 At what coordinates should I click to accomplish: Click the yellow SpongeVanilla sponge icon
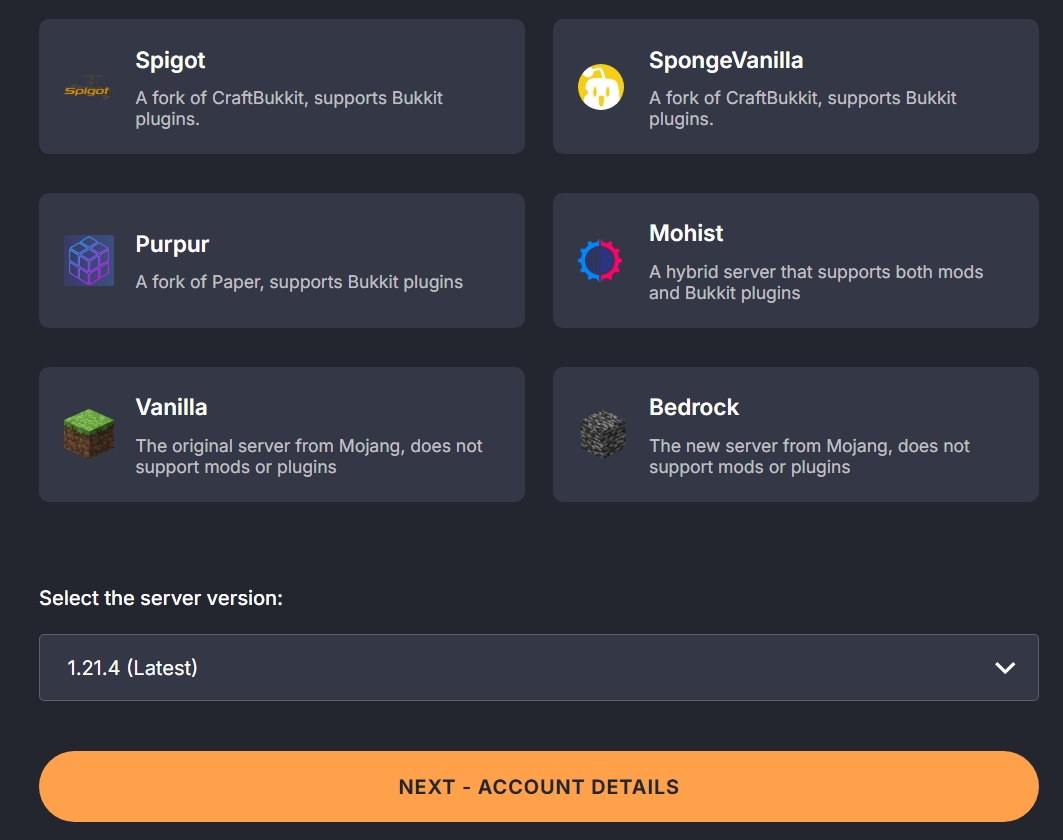click(x=601, y=87)
